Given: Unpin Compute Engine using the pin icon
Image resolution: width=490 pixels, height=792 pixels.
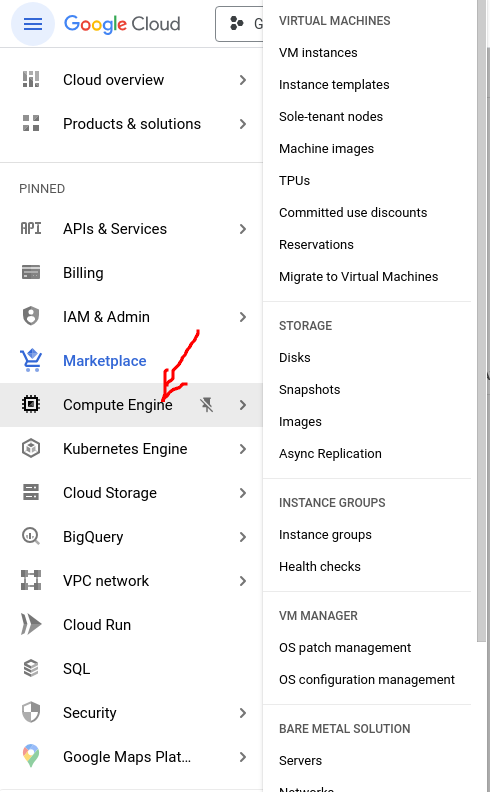Looking at the screenshot, I should point(206,405).
